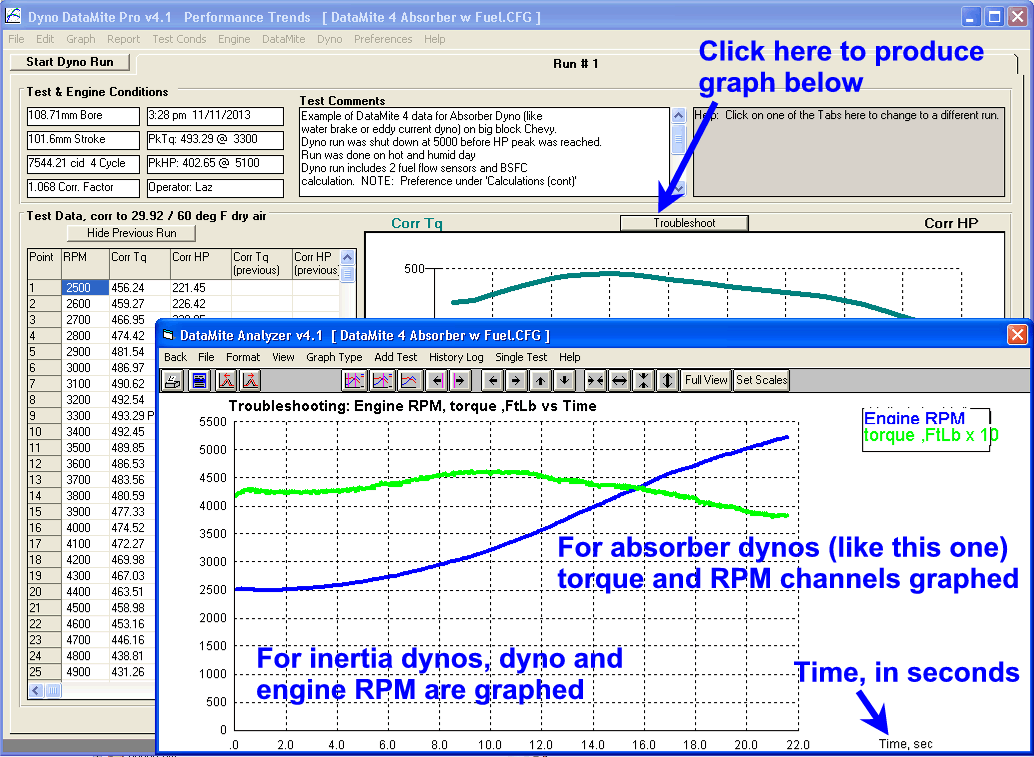Click the Print icon in the Analyzer toolbar
The image size is (1034, 757).
pyautogui.click(x=173, y=380)
